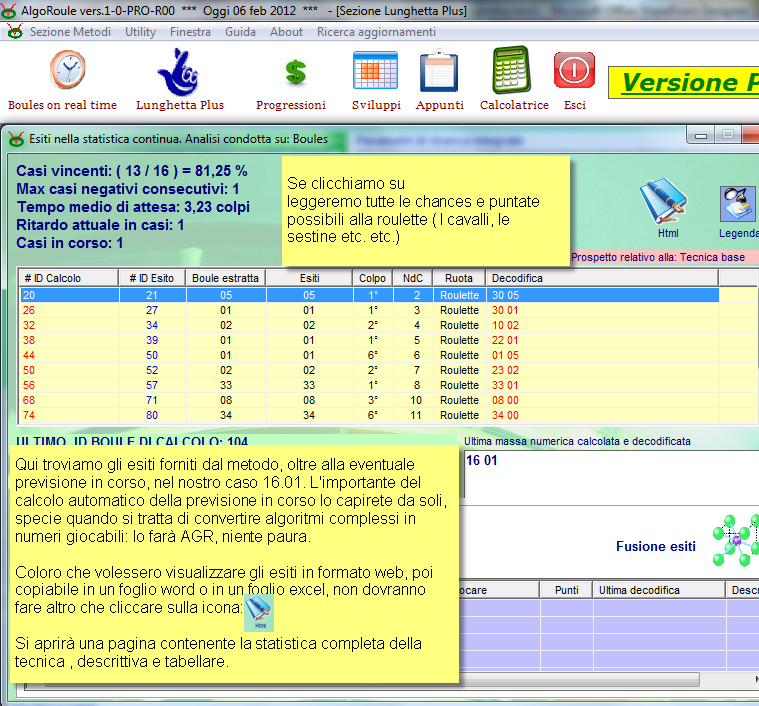
Task: Minimize the Esiti inner window
Action: 700,135
